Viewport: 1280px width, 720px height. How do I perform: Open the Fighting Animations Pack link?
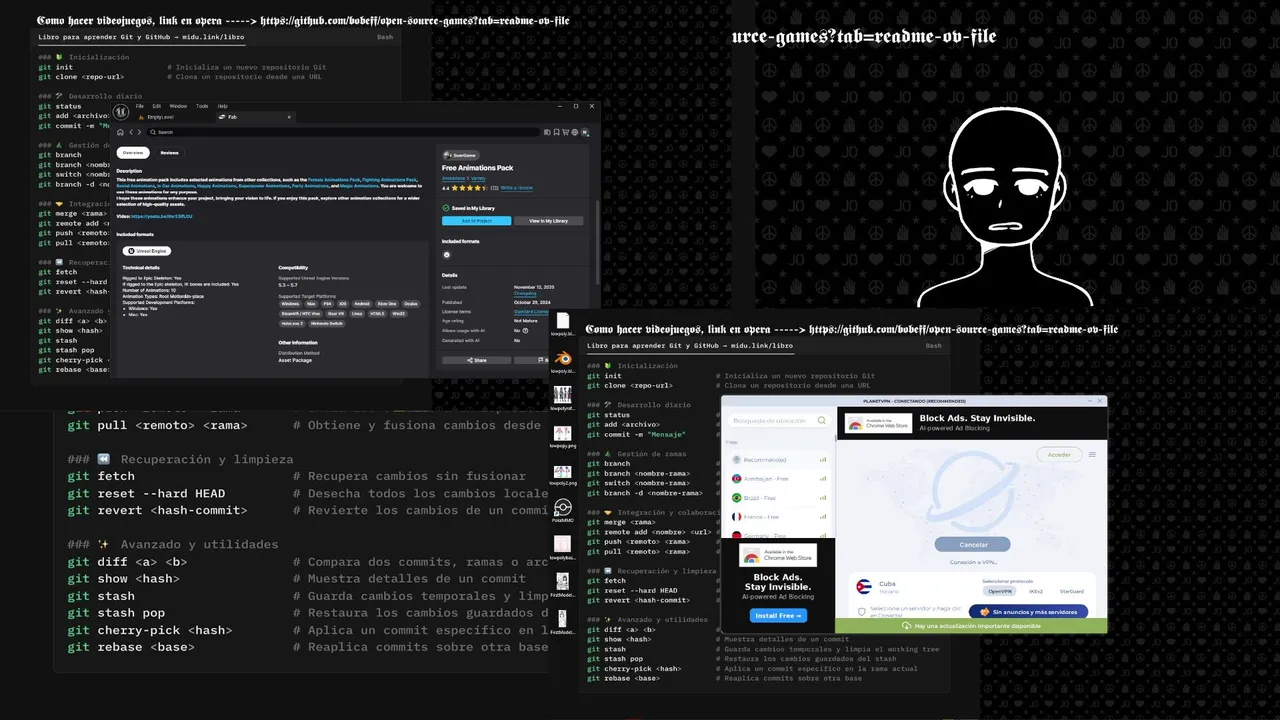click(389, 180)
